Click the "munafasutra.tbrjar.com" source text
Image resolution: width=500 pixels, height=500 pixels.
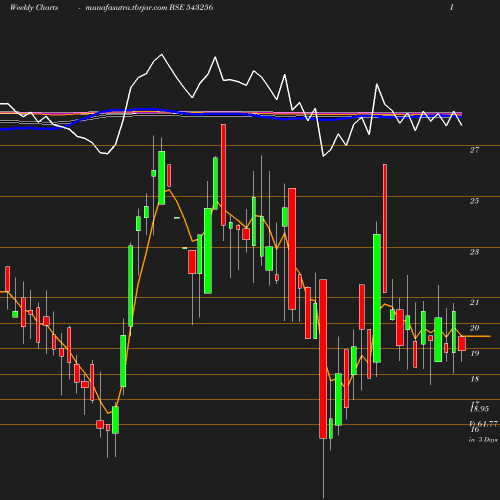pyautogui.click(x=126, y=8)
